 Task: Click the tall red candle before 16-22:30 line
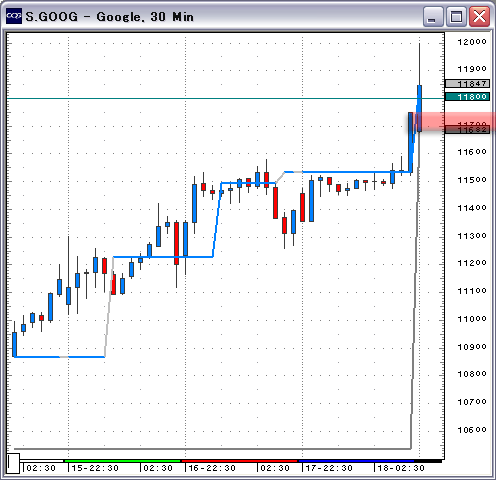pyautogui.click(x=176, y=243)
